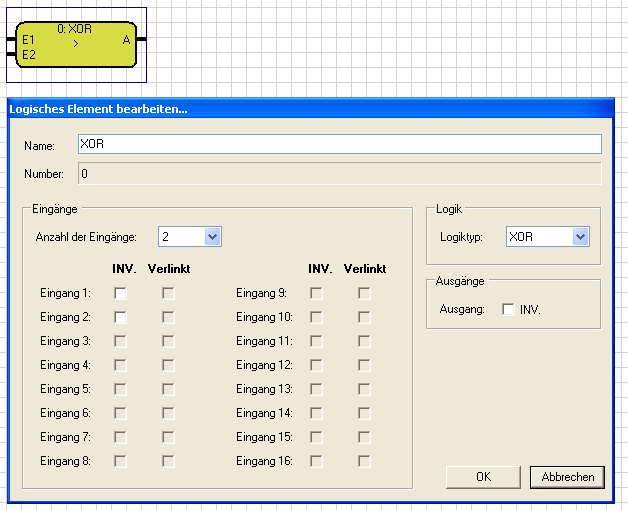Toggle INV. checkbox for Eingang 2

[120, 317]
